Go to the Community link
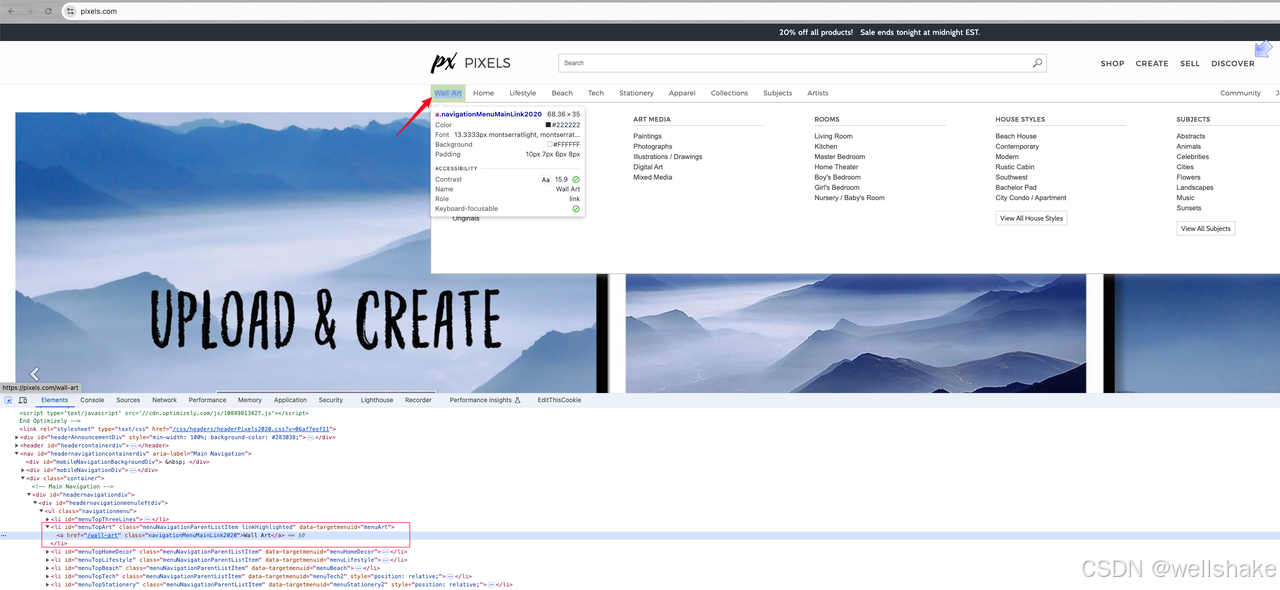Screen dimensions: 1280x590 (1240, 93)
